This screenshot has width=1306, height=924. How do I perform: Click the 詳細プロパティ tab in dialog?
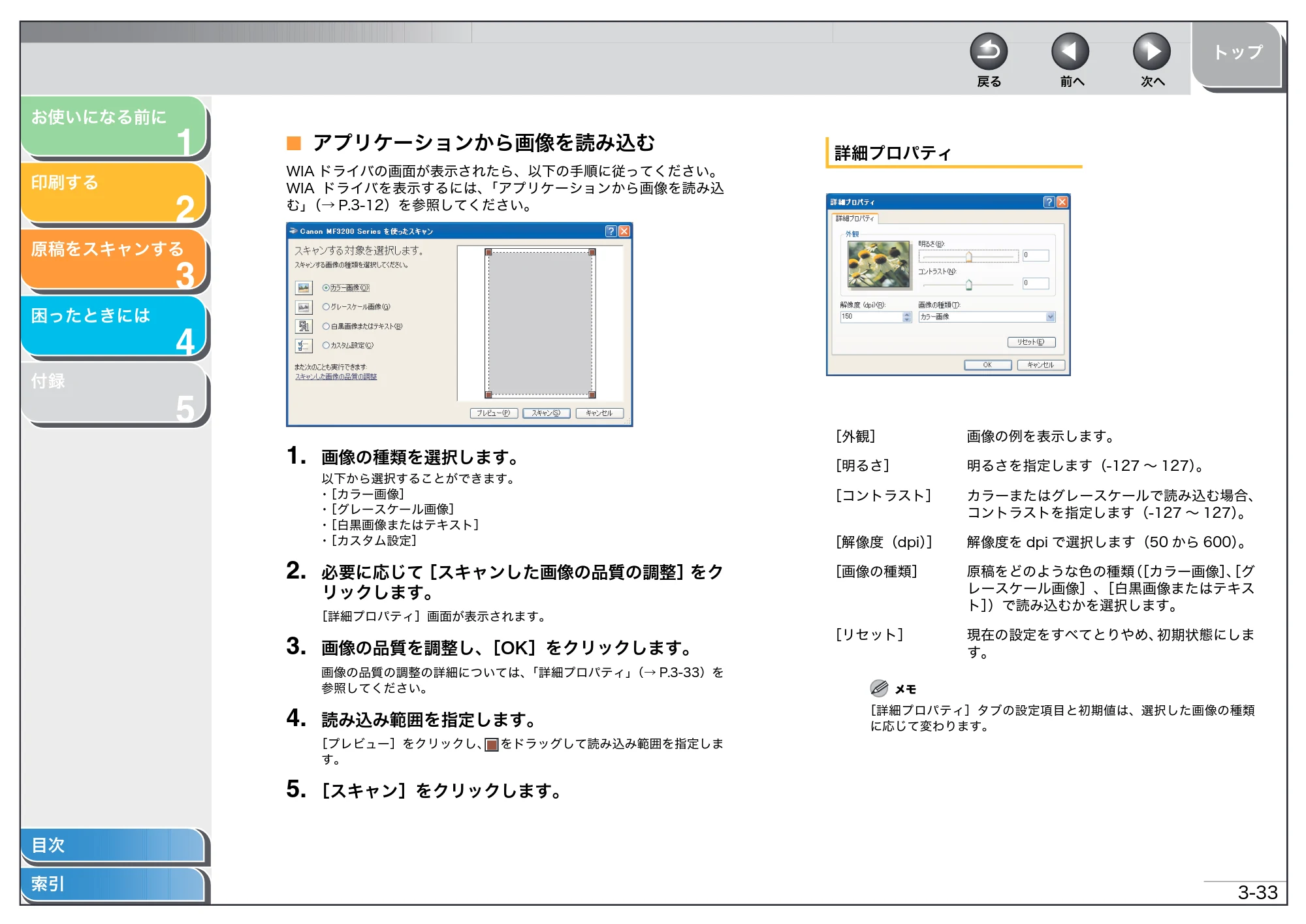pos(855,218)
